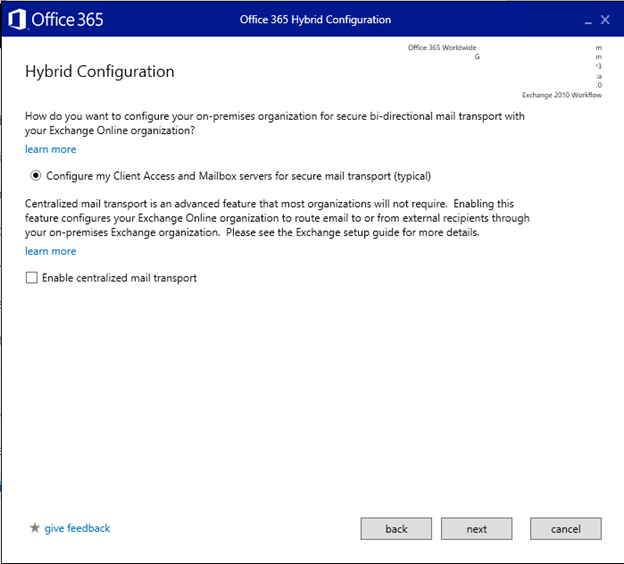This screenshot has width=624, height=564.
Task: Cancel the hybrid configuration wizard
Action: click(x=566, y=529)
